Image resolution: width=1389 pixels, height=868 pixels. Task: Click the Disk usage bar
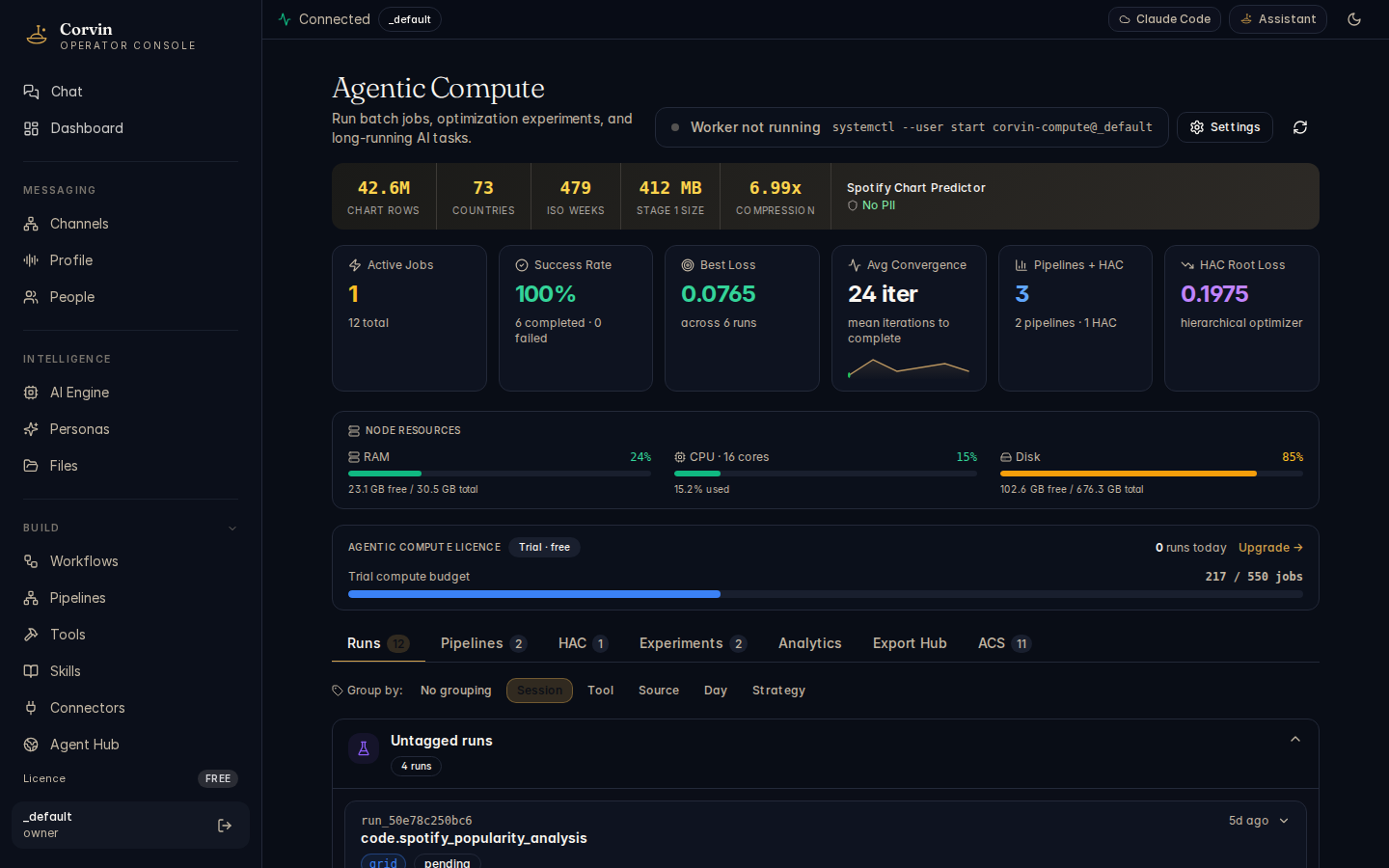[x=1152, y=474]
